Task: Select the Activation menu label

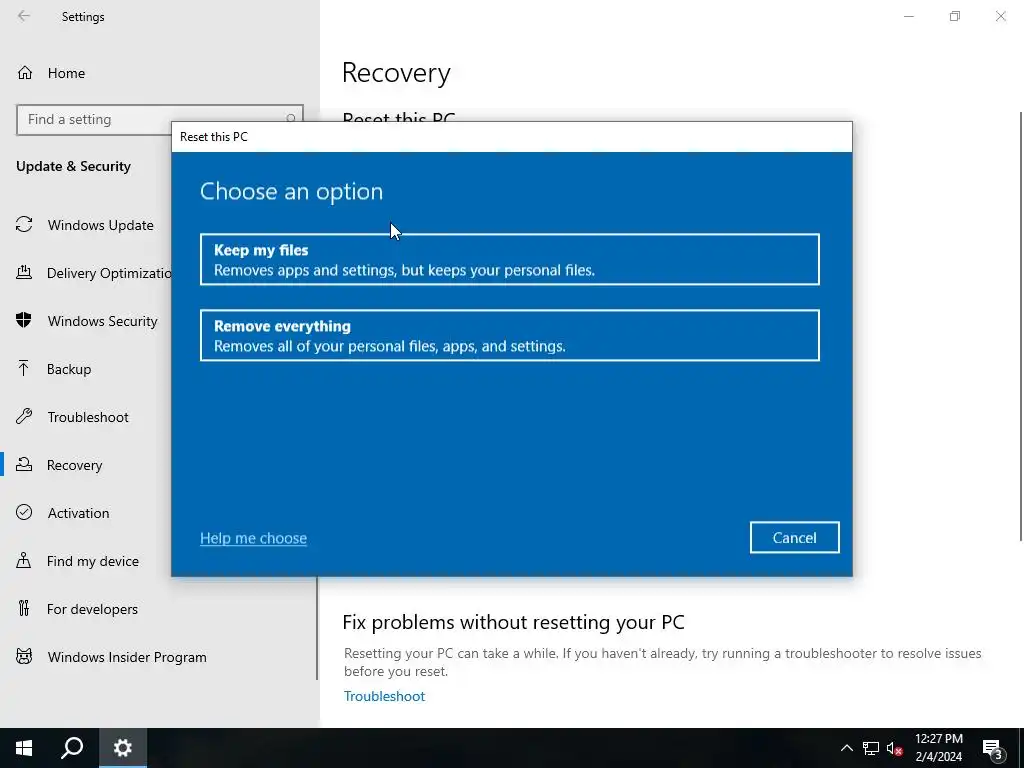Action: click(x=78, y=513)
